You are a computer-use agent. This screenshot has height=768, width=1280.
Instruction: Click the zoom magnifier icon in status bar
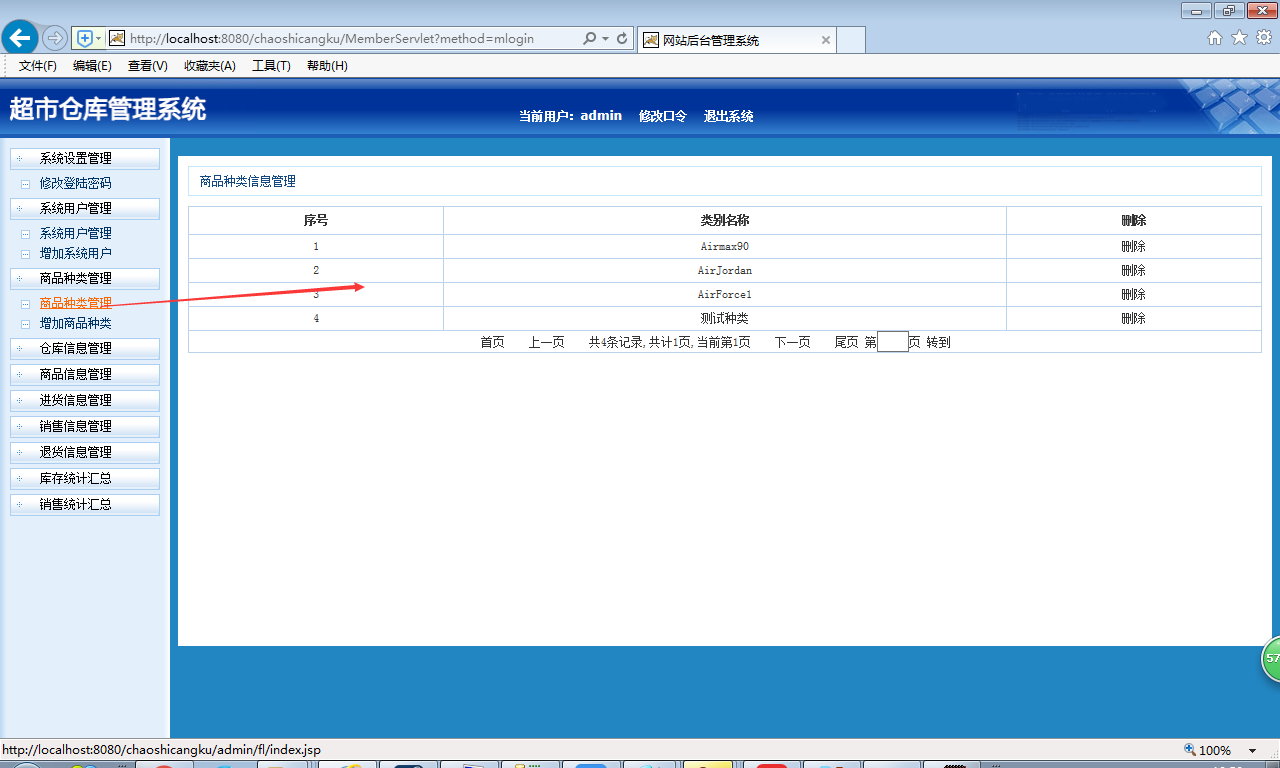[1190, 750]
